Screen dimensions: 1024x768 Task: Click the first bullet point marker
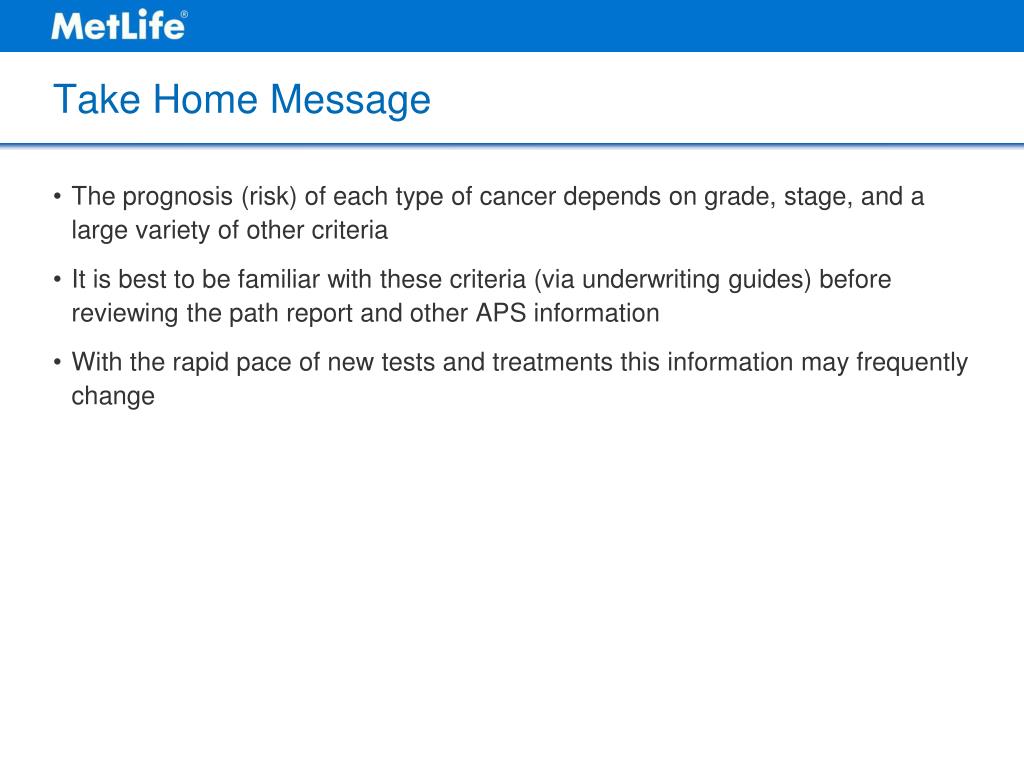57,196
